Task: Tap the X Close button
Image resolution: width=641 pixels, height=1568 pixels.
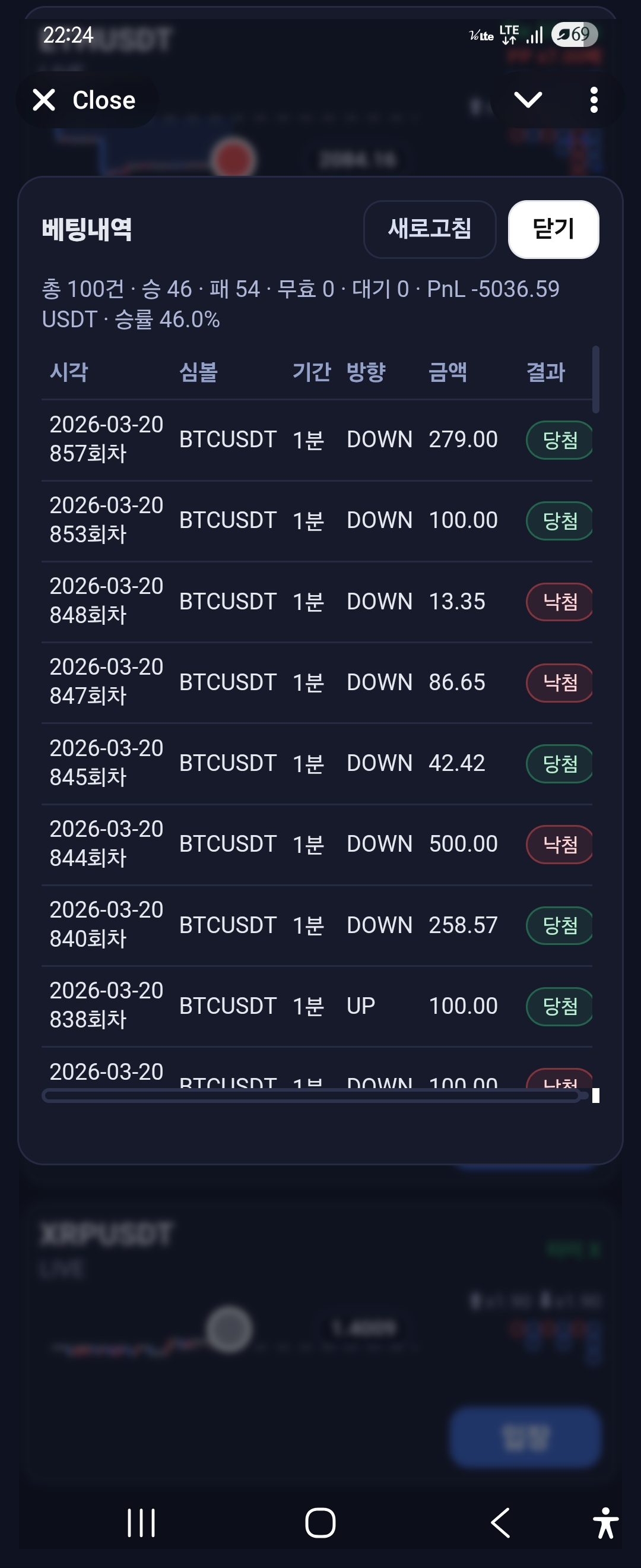Action: pyautogui.click(x=85, y=100)
